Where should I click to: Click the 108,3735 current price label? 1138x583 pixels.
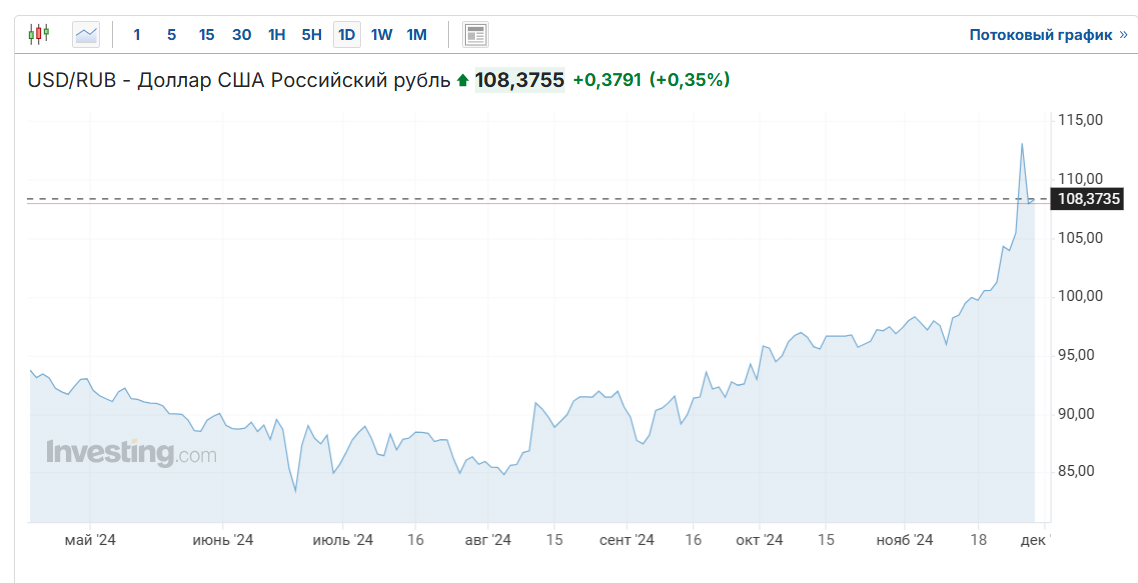pos(1088,199)
